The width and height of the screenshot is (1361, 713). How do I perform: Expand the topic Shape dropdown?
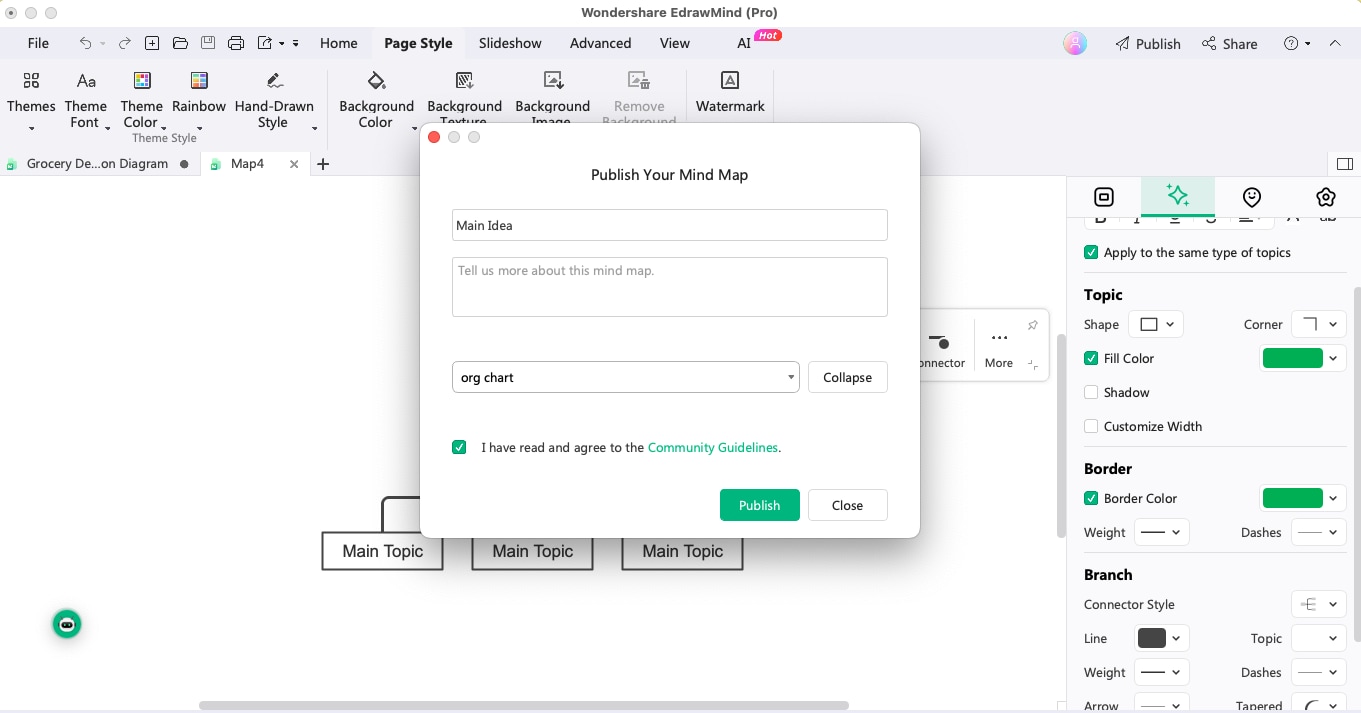(1156, 324)
